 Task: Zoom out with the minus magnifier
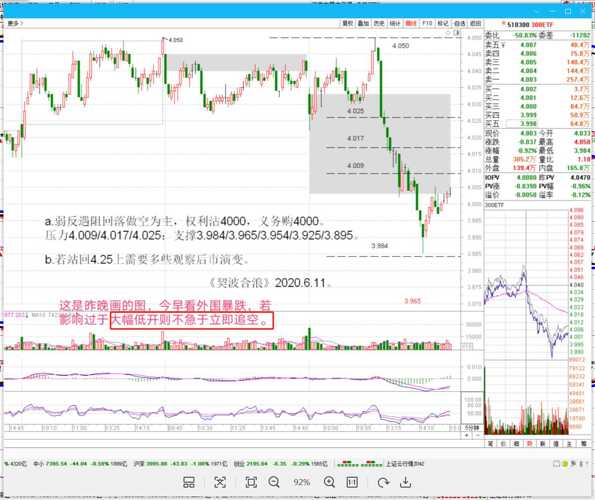pos(274,482)
